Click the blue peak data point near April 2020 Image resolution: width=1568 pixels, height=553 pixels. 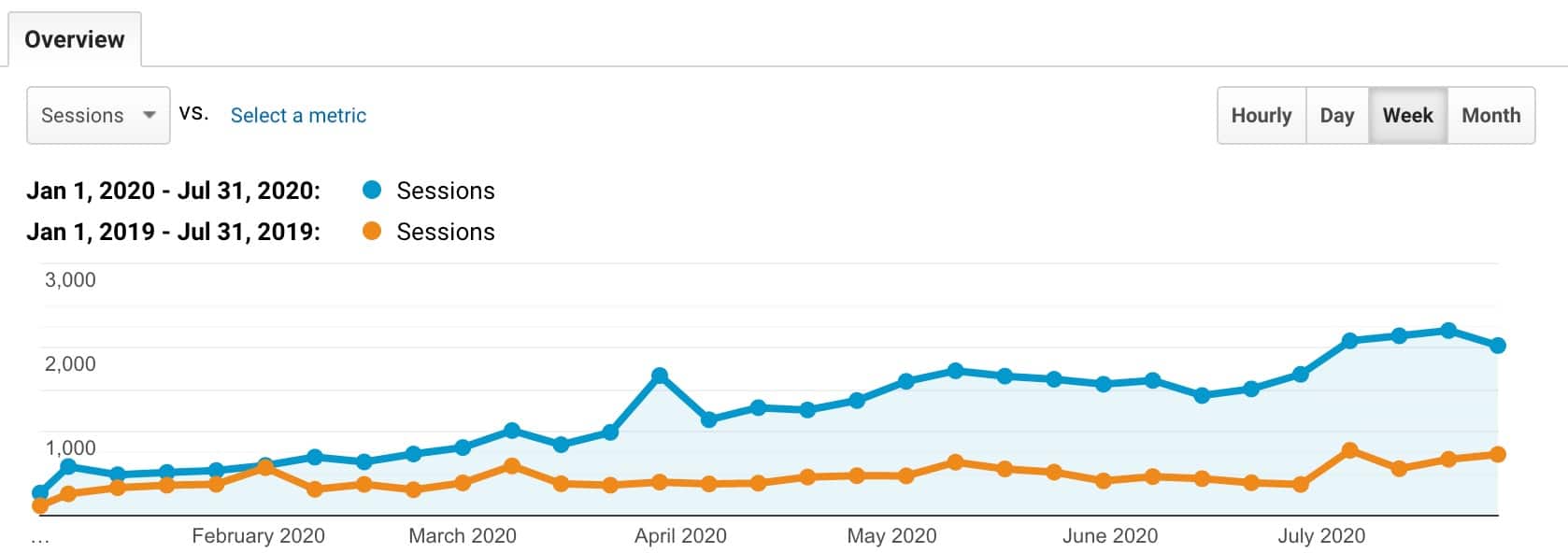pos(660,375)
